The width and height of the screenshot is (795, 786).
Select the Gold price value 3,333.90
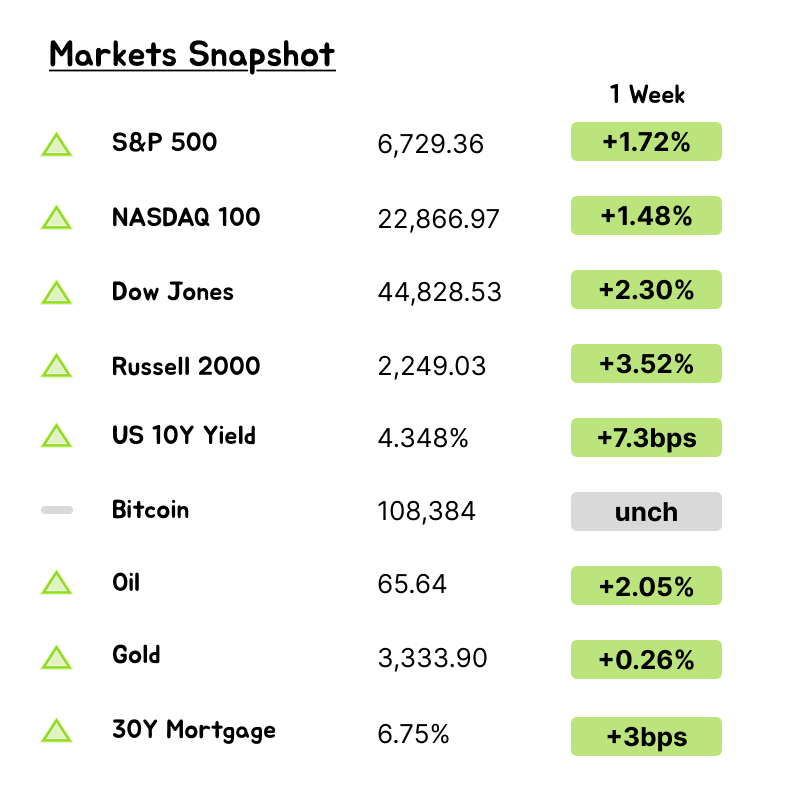point(433,658)
